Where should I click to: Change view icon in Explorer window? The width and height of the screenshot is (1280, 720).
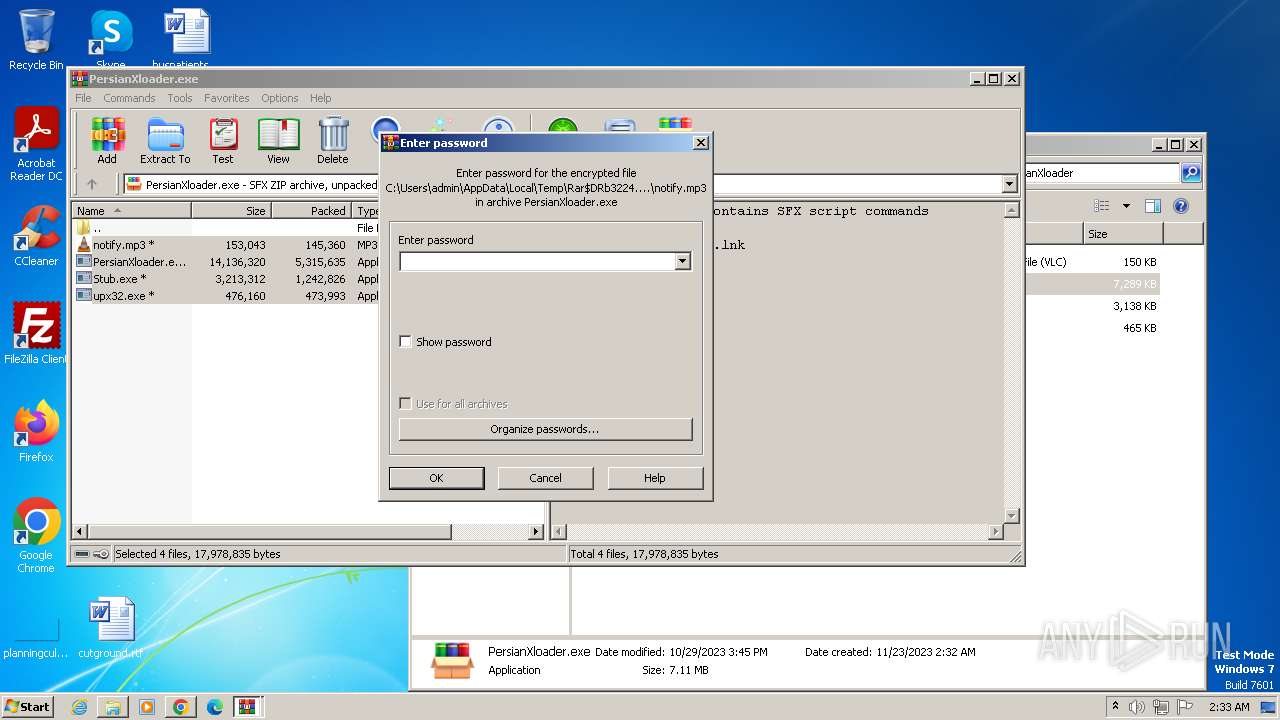[x=1102, y=206]
